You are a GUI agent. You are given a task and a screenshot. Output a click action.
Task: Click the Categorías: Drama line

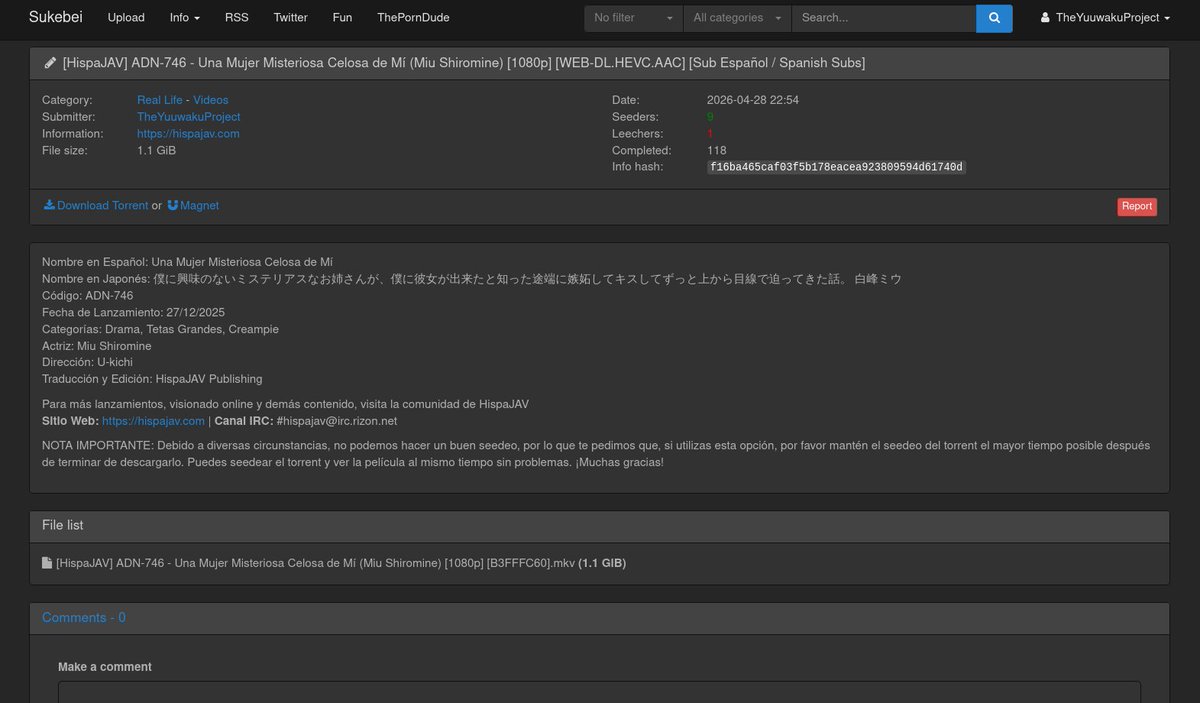point(160,329)
